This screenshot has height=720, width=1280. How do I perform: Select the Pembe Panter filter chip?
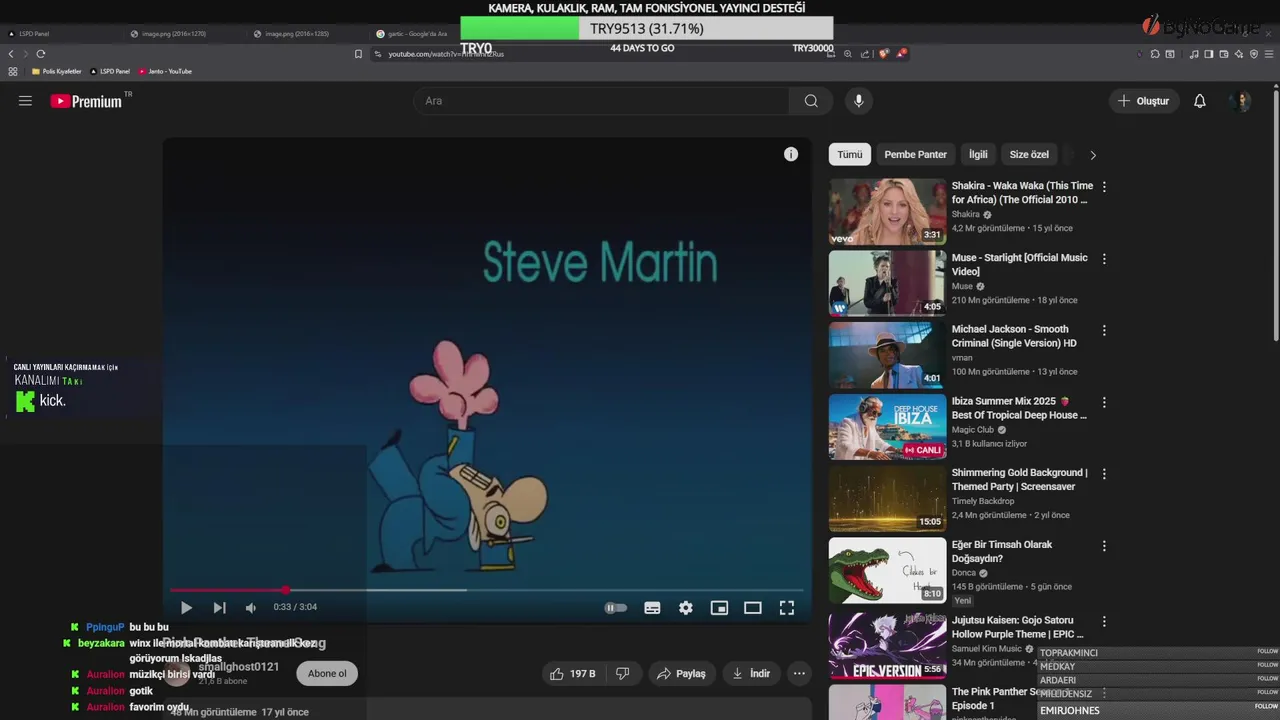click(x=915, y=155)
